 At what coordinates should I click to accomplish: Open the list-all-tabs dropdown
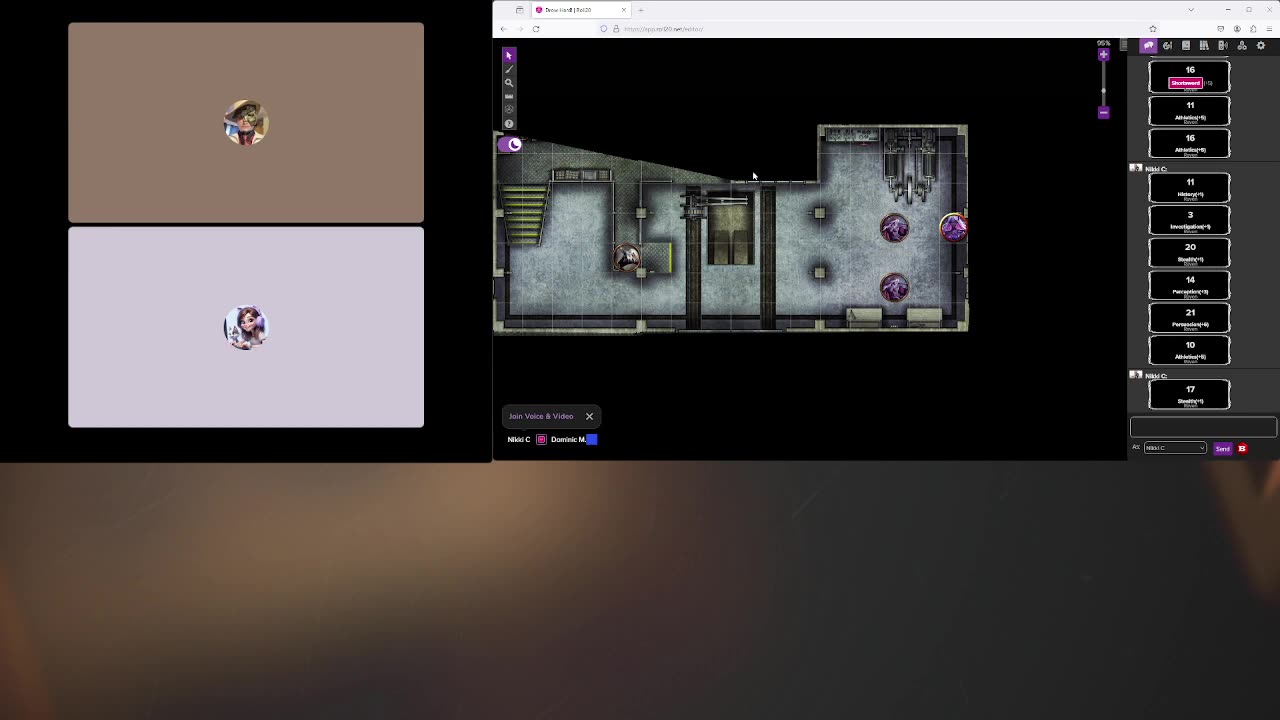(1190, 10)
